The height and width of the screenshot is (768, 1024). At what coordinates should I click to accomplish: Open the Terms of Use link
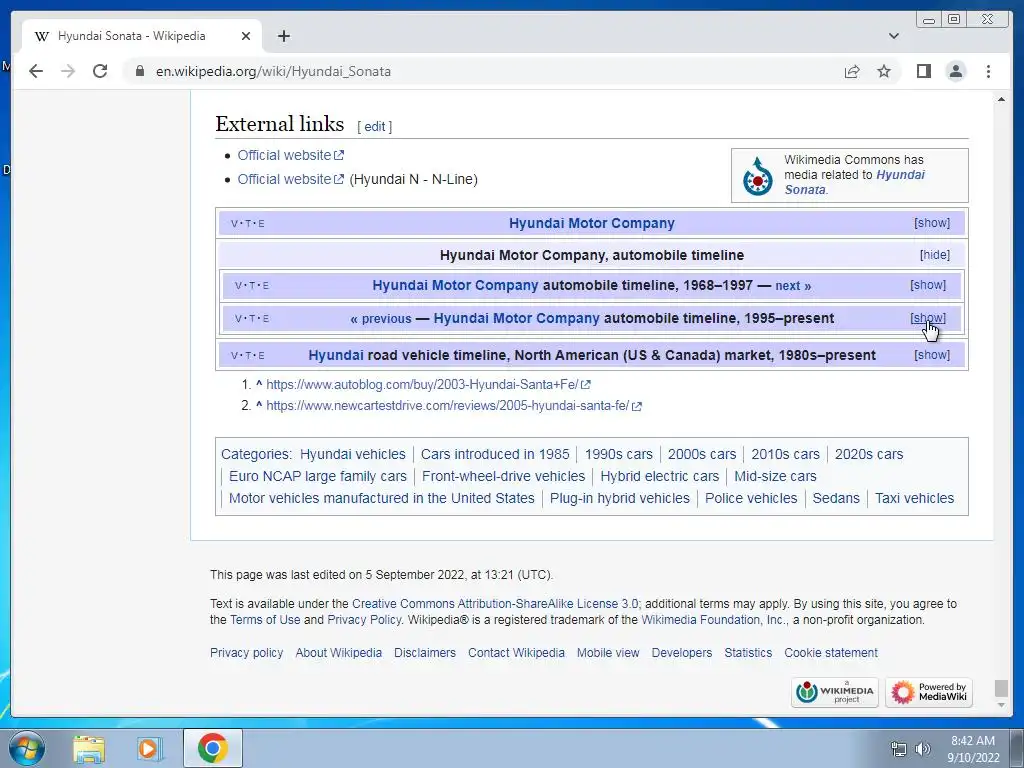click(265, 620)
